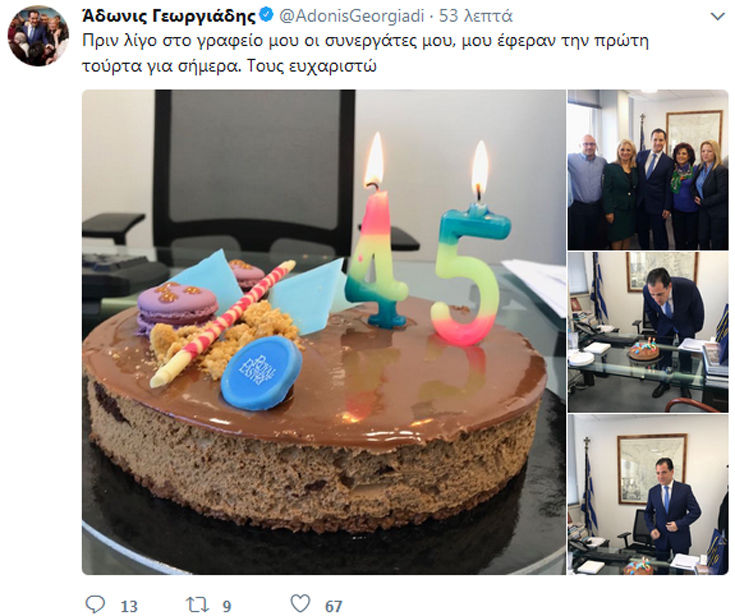735x616 pixels.
Task: Click the retweet count 9
Action: [227, 606]
